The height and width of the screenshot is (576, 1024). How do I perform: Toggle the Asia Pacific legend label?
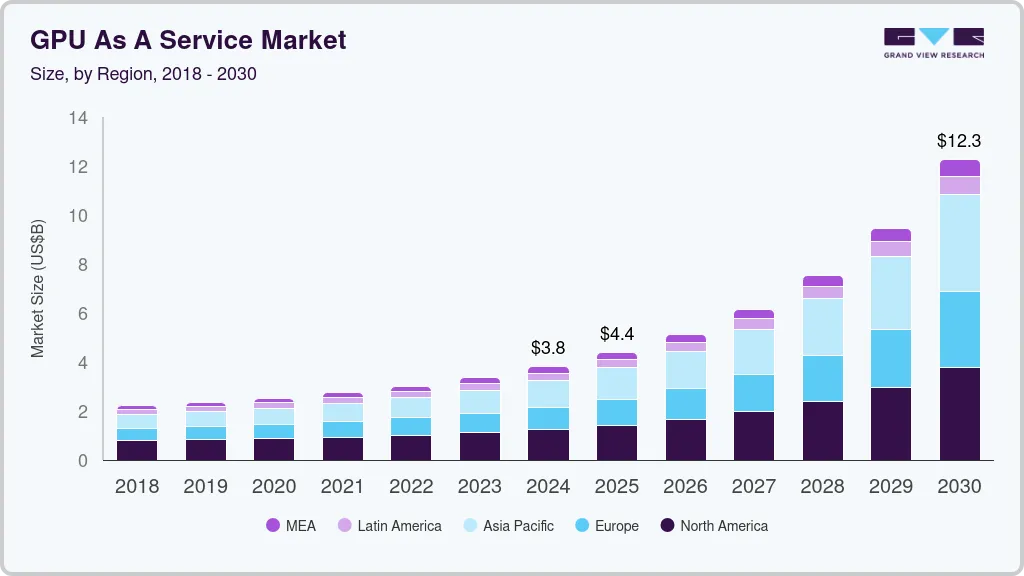coord(518,525)
